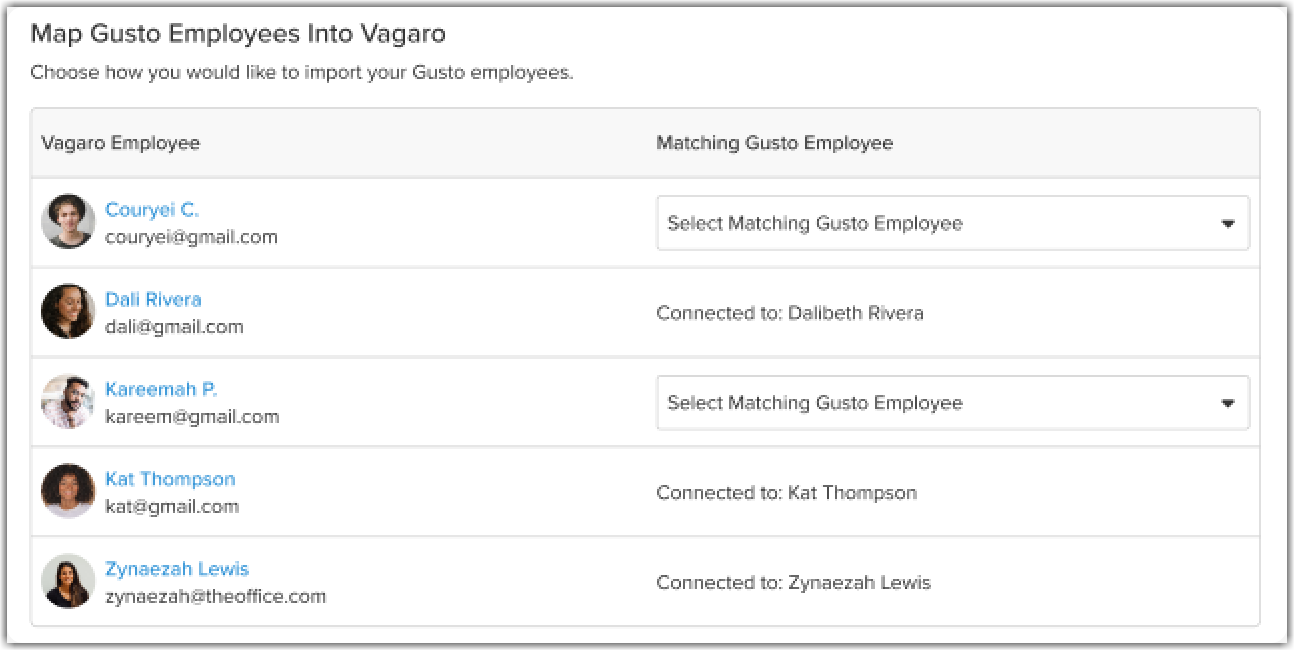This screenshot has width=1295, height=651.
Task: Click the Connected to: Kat Thompson text
Action: coord(786,492)
